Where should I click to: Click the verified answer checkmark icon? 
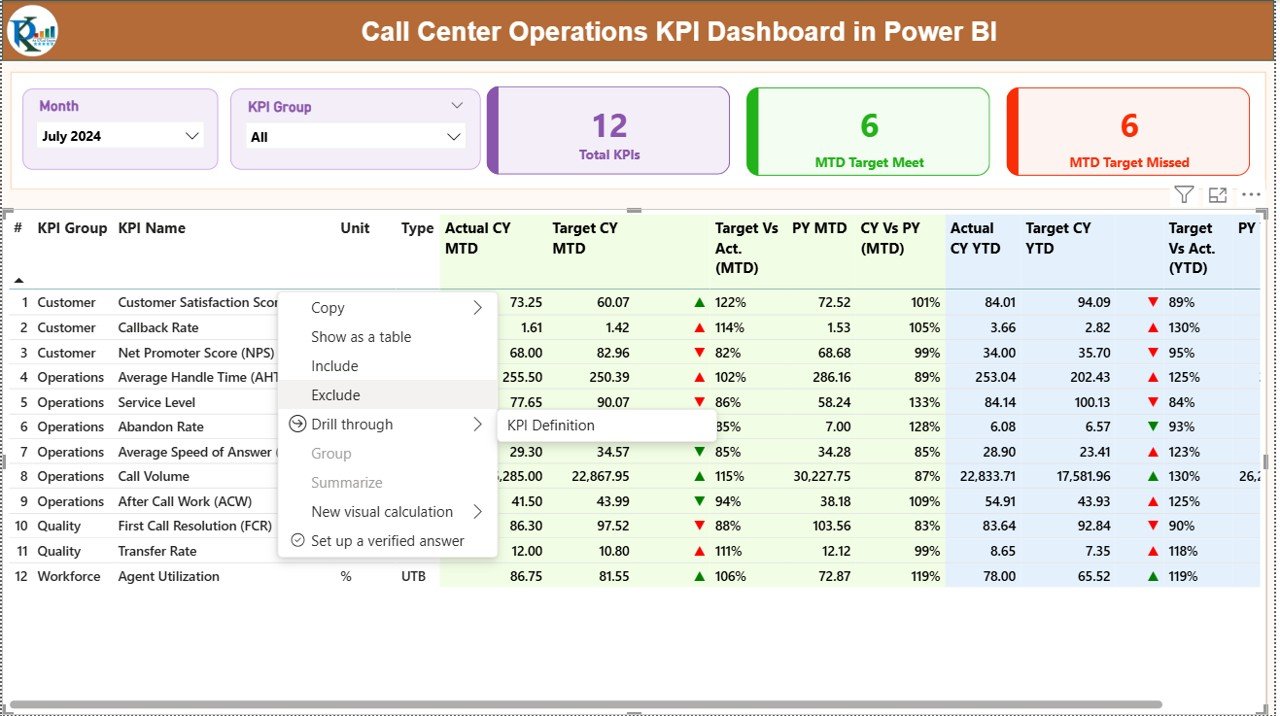[x=296, y=540]
